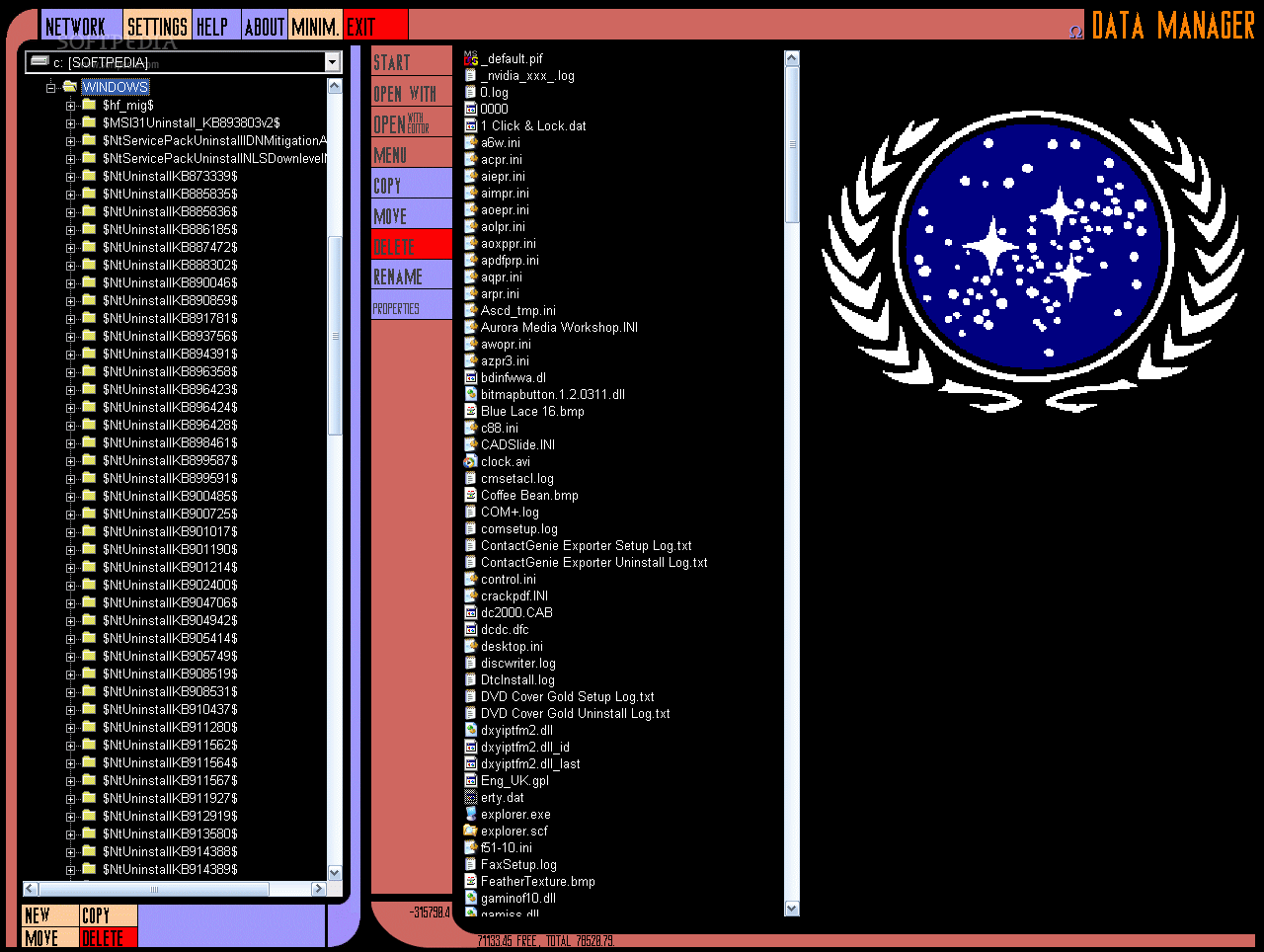Click file list scrollbar down arrow
Viewport: 1264px width, 952px height.
[x=792, y=908]
